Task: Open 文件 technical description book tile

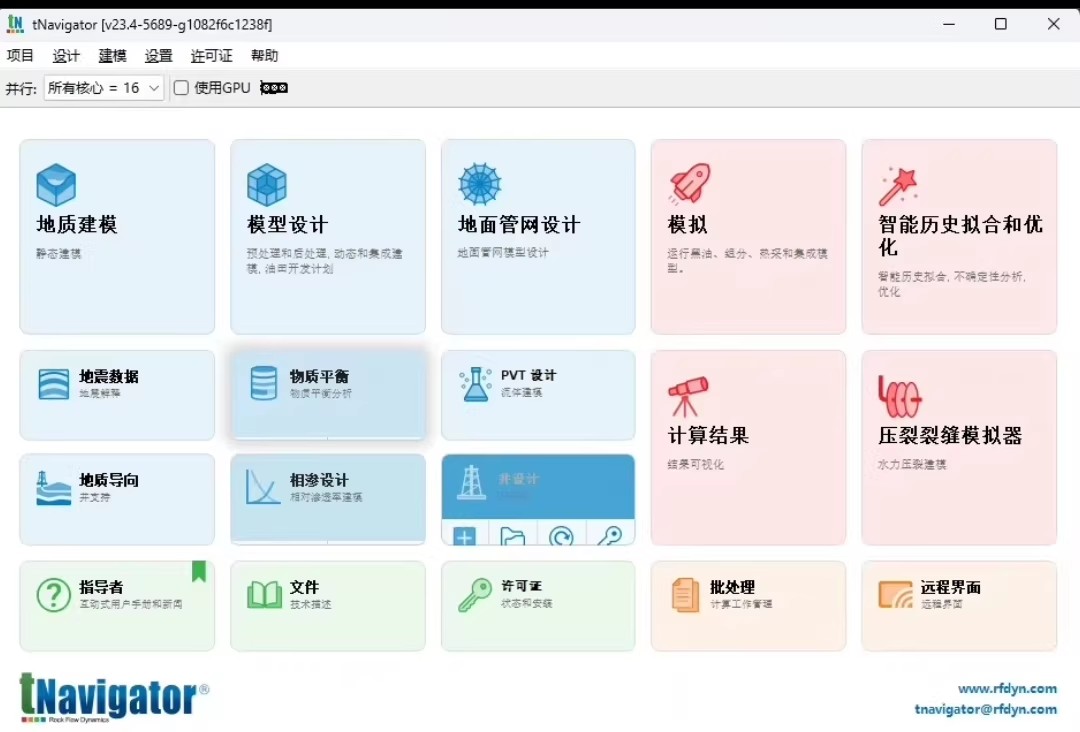Action: [x=328, y=606]
